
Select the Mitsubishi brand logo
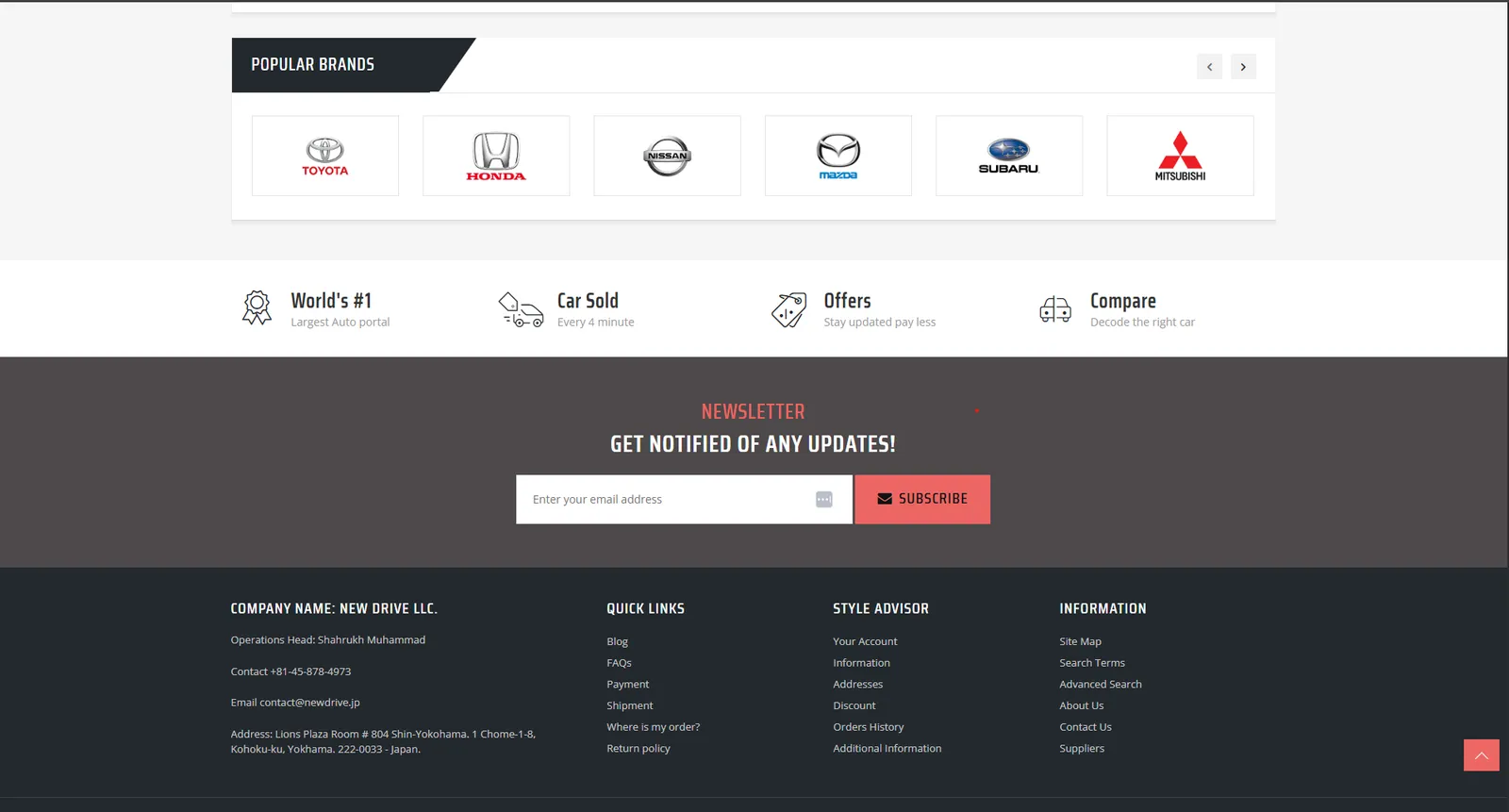pos(1180,156)
